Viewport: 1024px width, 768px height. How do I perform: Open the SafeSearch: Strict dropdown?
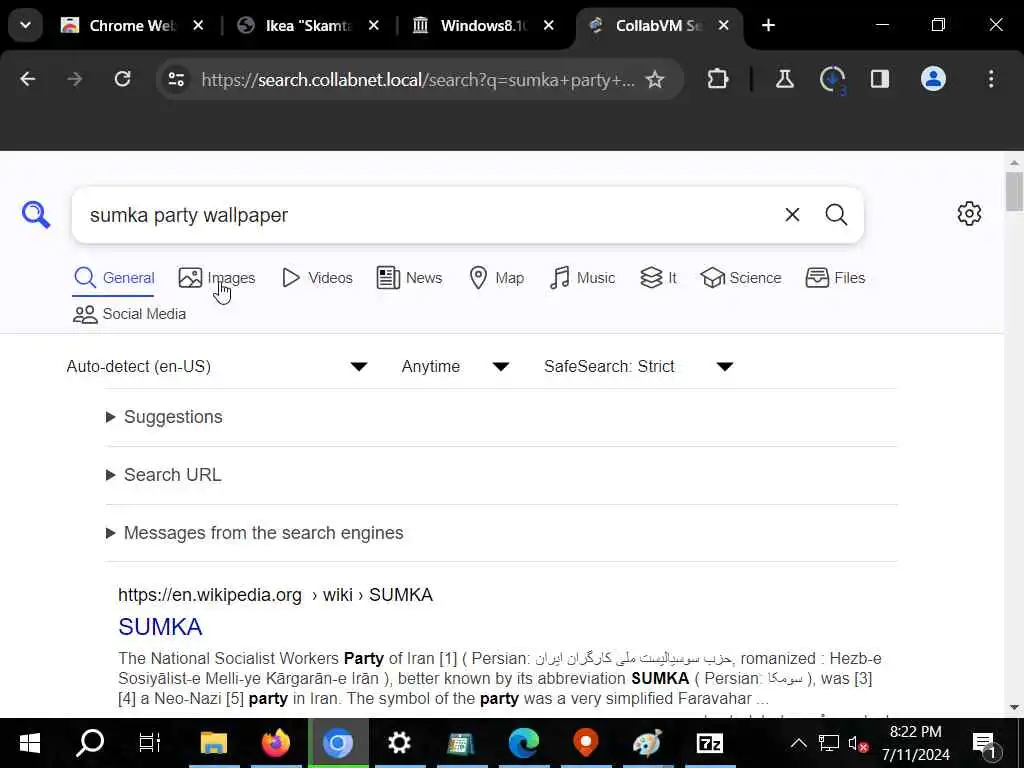(639, 366)
